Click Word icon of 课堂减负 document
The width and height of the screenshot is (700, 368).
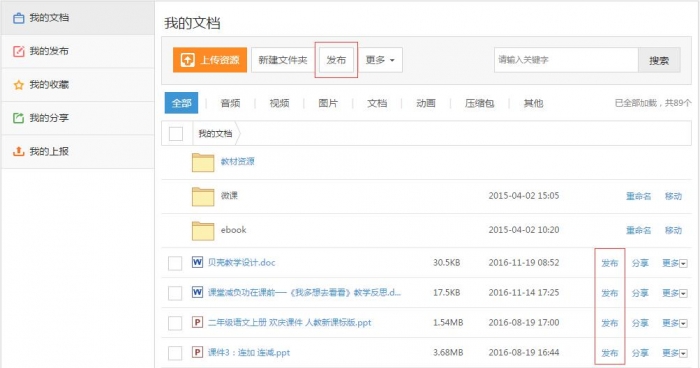pyautogui.click(x=197, y=292)
